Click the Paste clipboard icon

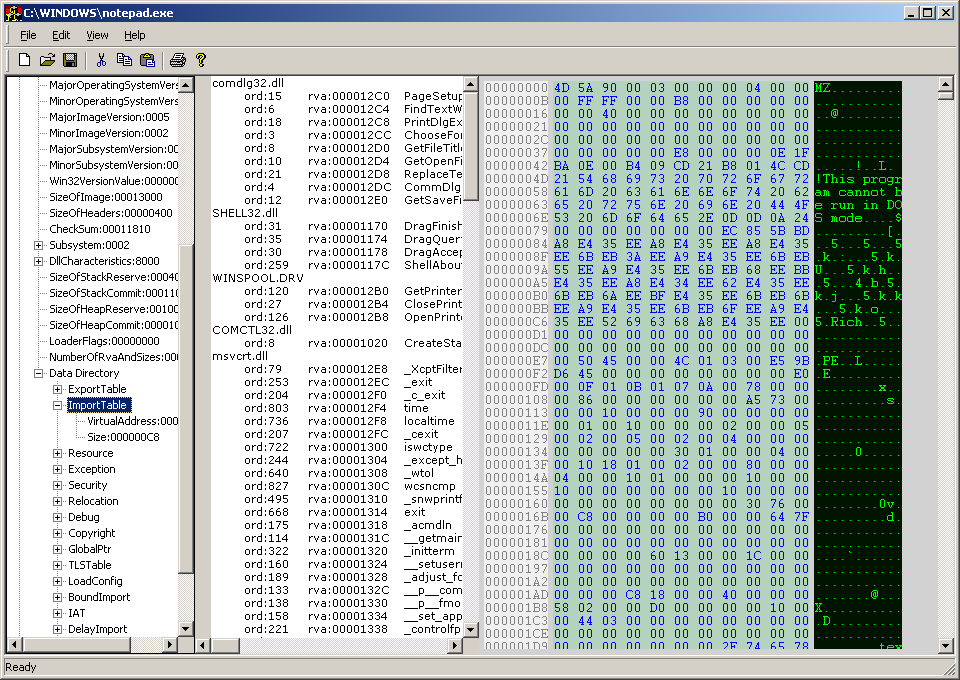(x=148, y=59)
